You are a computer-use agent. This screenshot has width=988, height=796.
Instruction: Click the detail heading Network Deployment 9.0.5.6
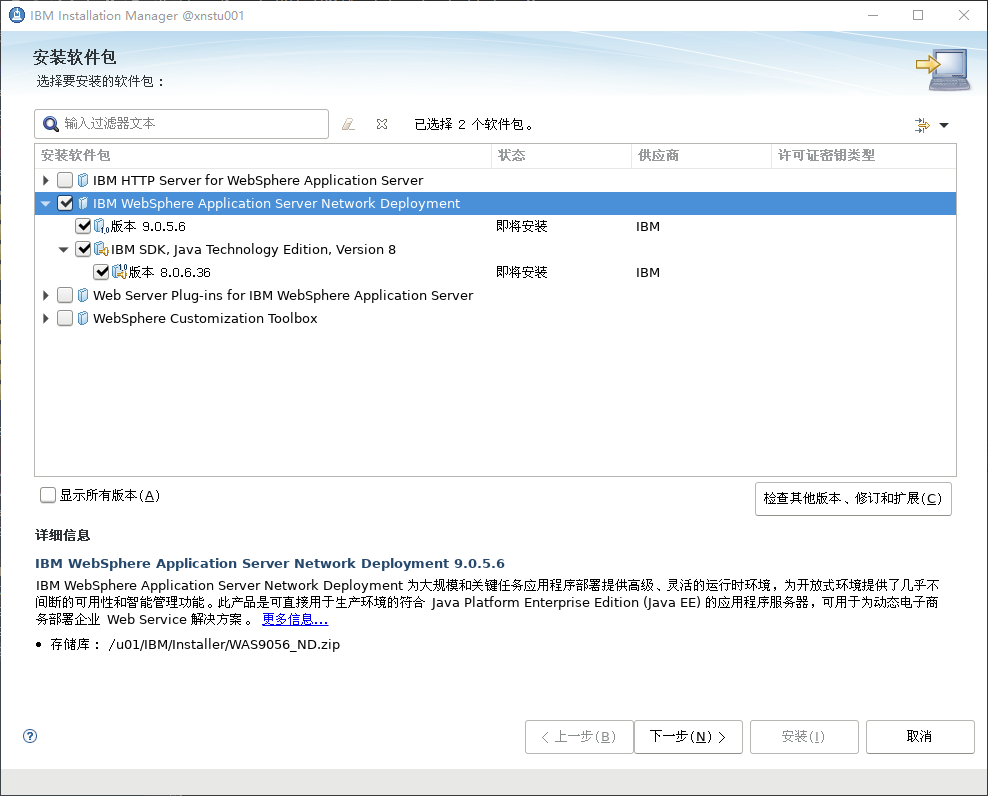pyautogui.click(x=270, y=563)
